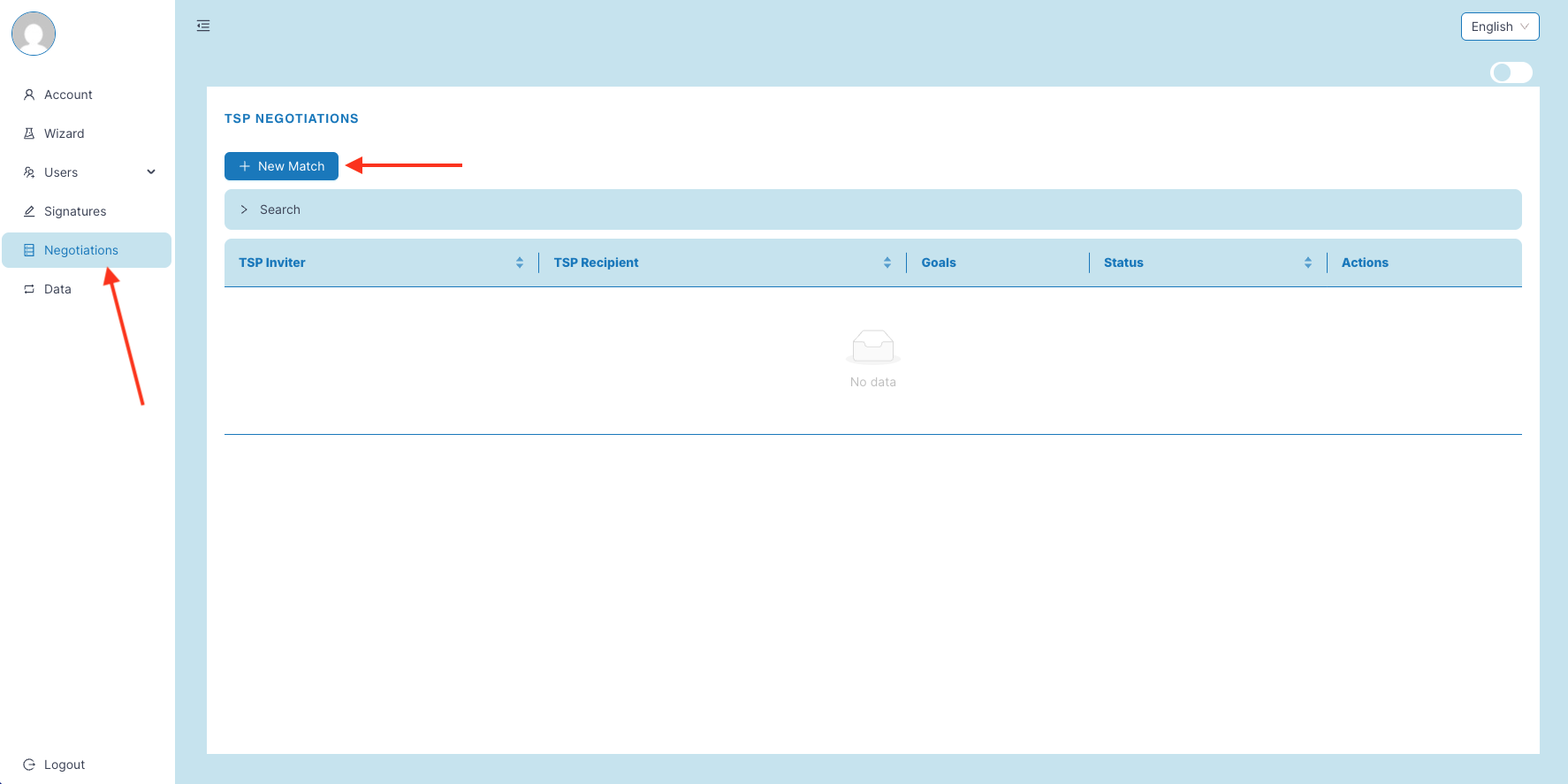This screenshot has height=784, width=1568.
Task: Click the Search collapse header label
Action: (x=280, y=209)
